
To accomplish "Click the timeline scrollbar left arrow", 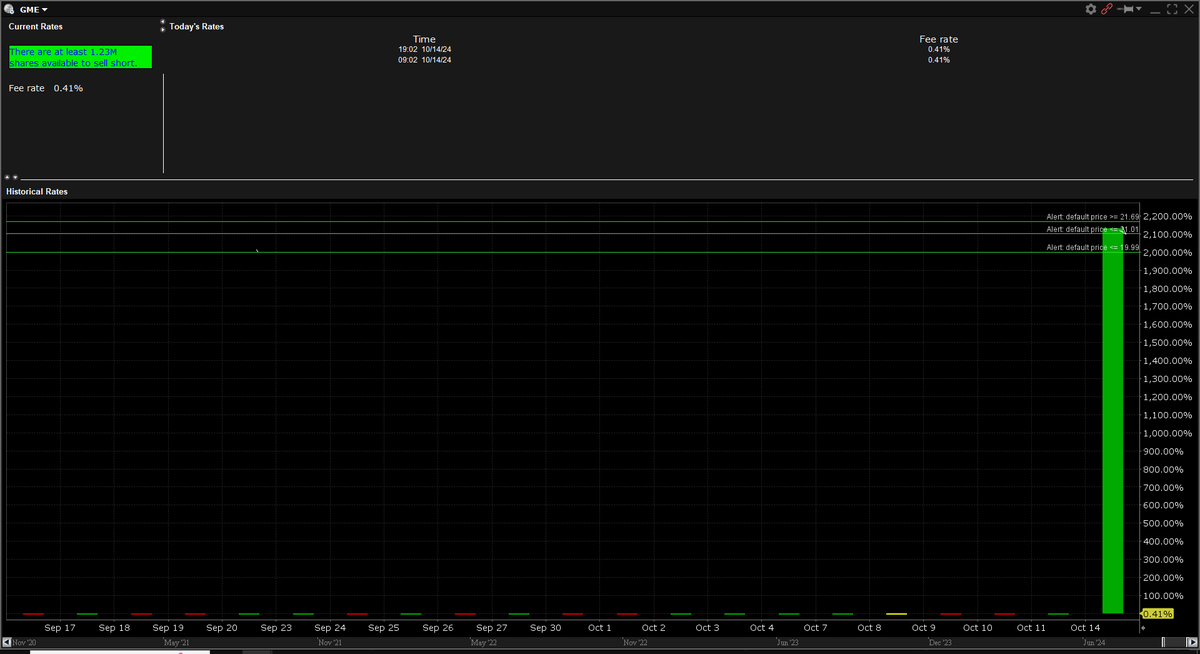I will click(7, 642).
